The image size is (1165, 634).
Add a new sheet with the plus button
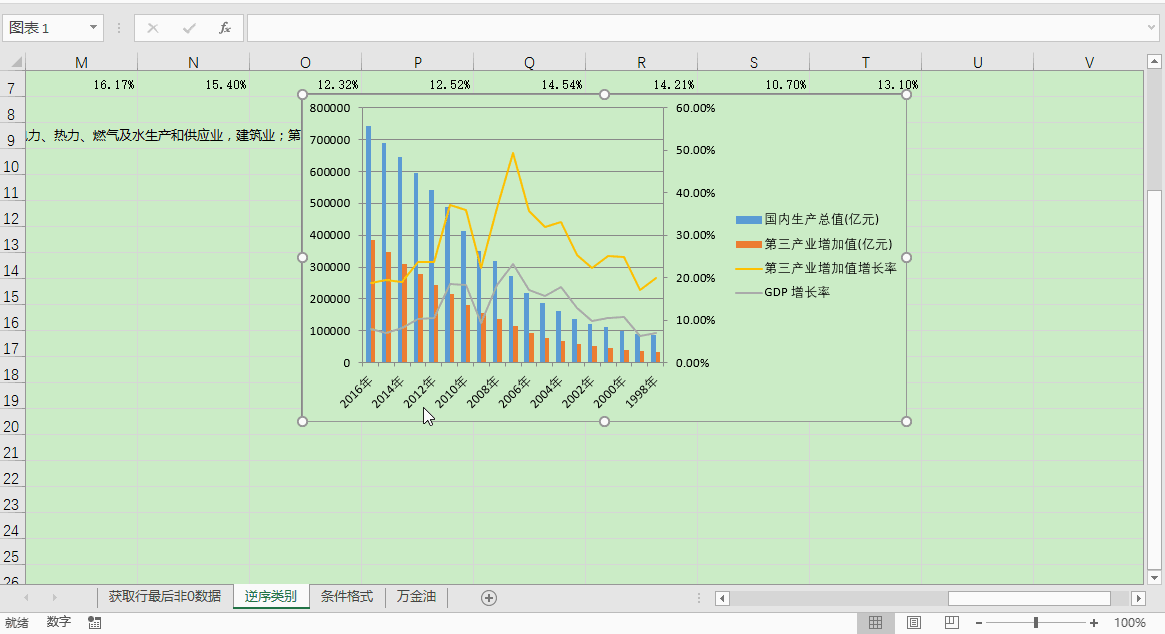coord(489,597)
